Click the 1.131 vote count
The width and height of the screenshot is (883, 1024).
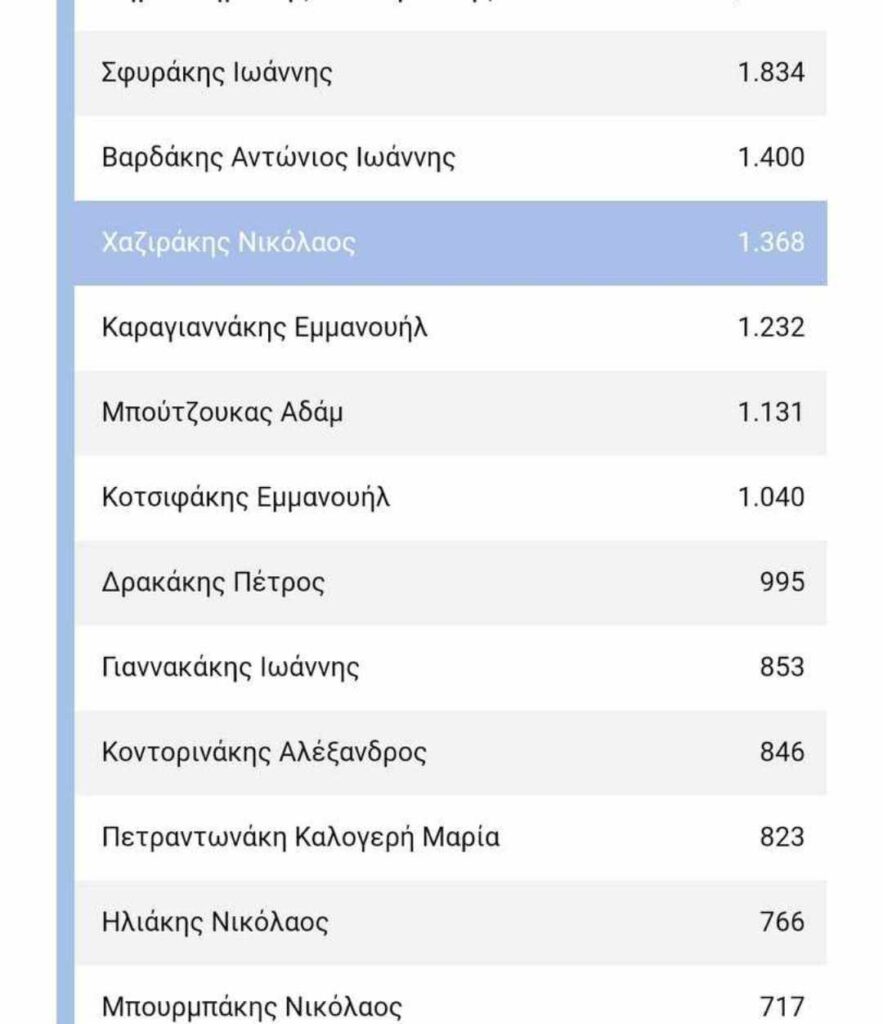pyautogui.click(x=770, y=413)
